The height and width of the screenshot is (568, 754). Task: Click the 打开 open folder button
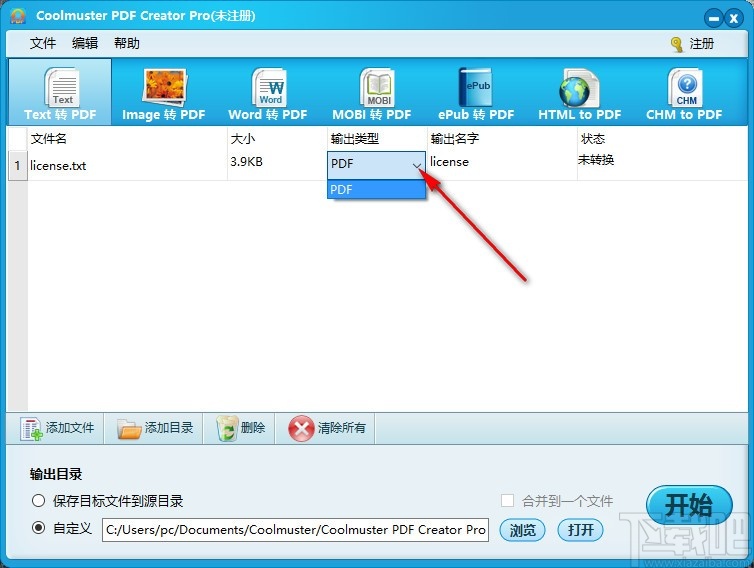click(580, 530)
